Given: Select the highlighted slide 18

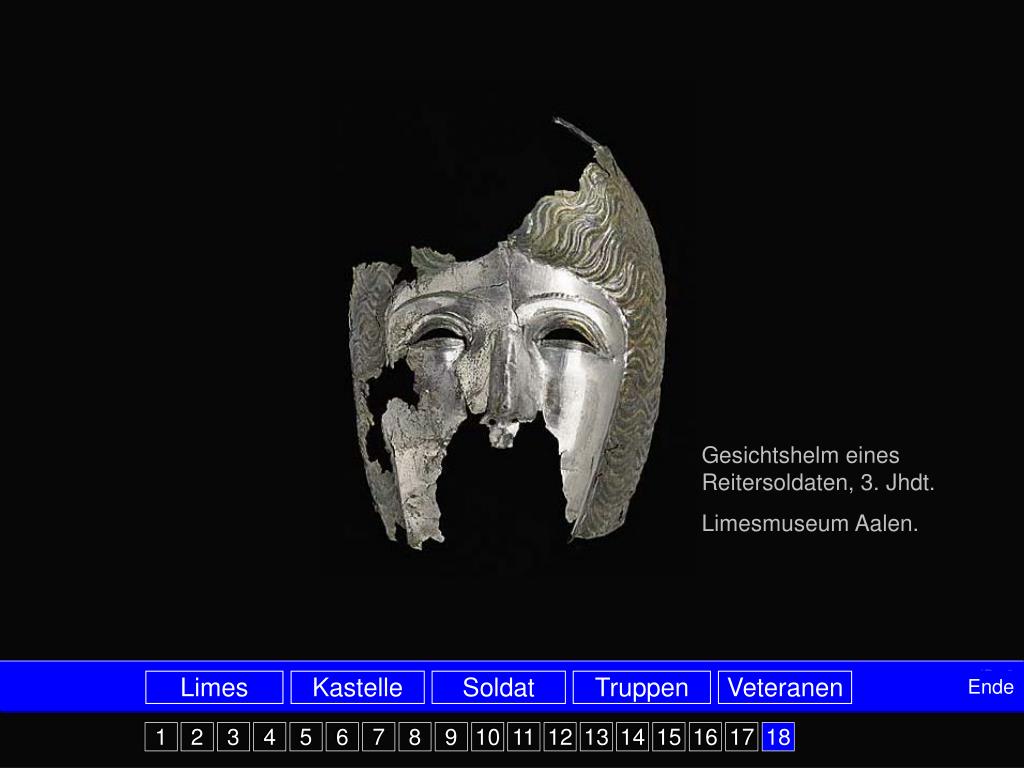Looking at the screenshot, I should click(778, 737).
